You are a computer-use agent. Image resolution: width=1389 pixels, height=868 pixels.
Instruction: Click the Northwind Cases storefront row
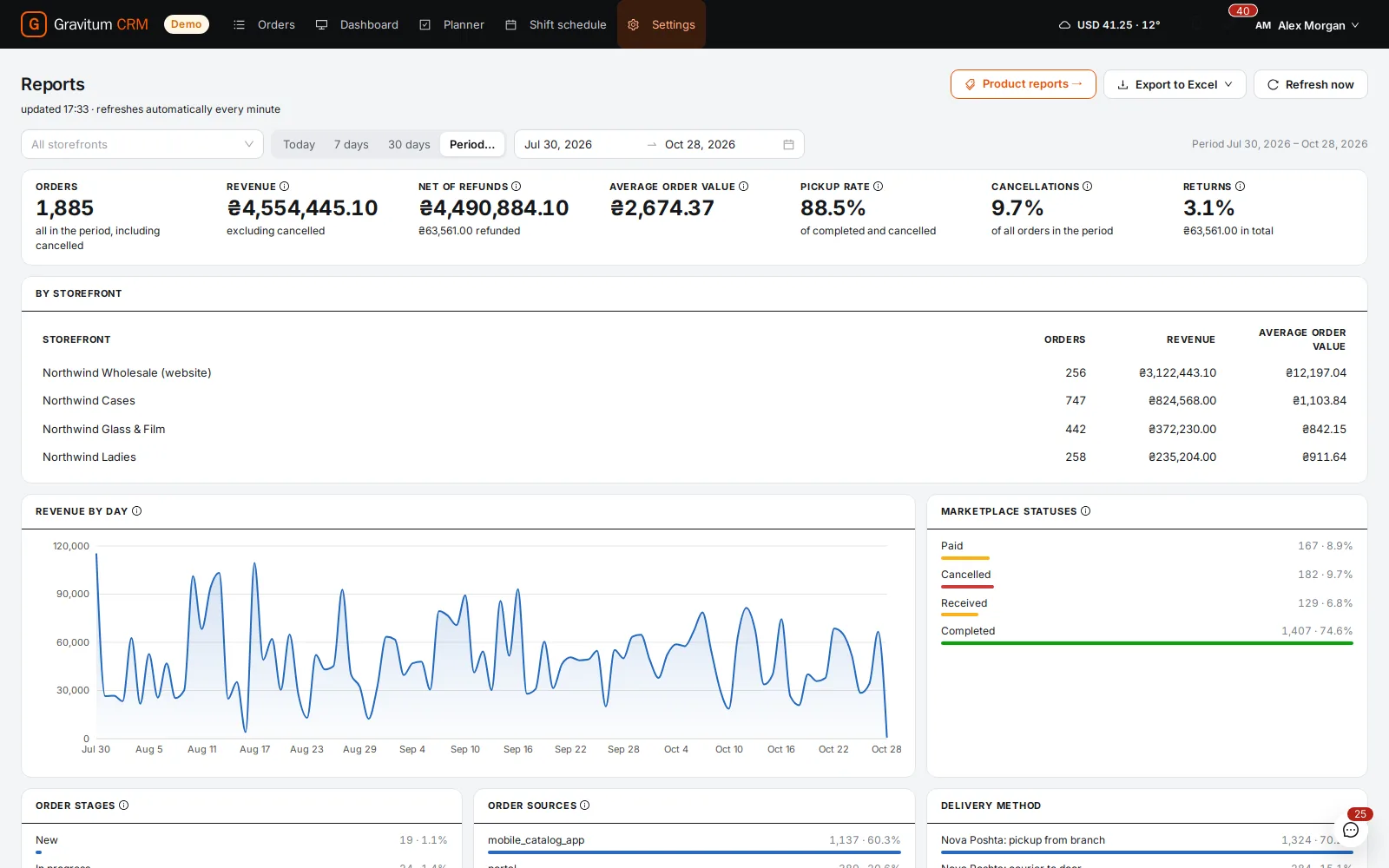pyautogui.click(x=694, y=400)
